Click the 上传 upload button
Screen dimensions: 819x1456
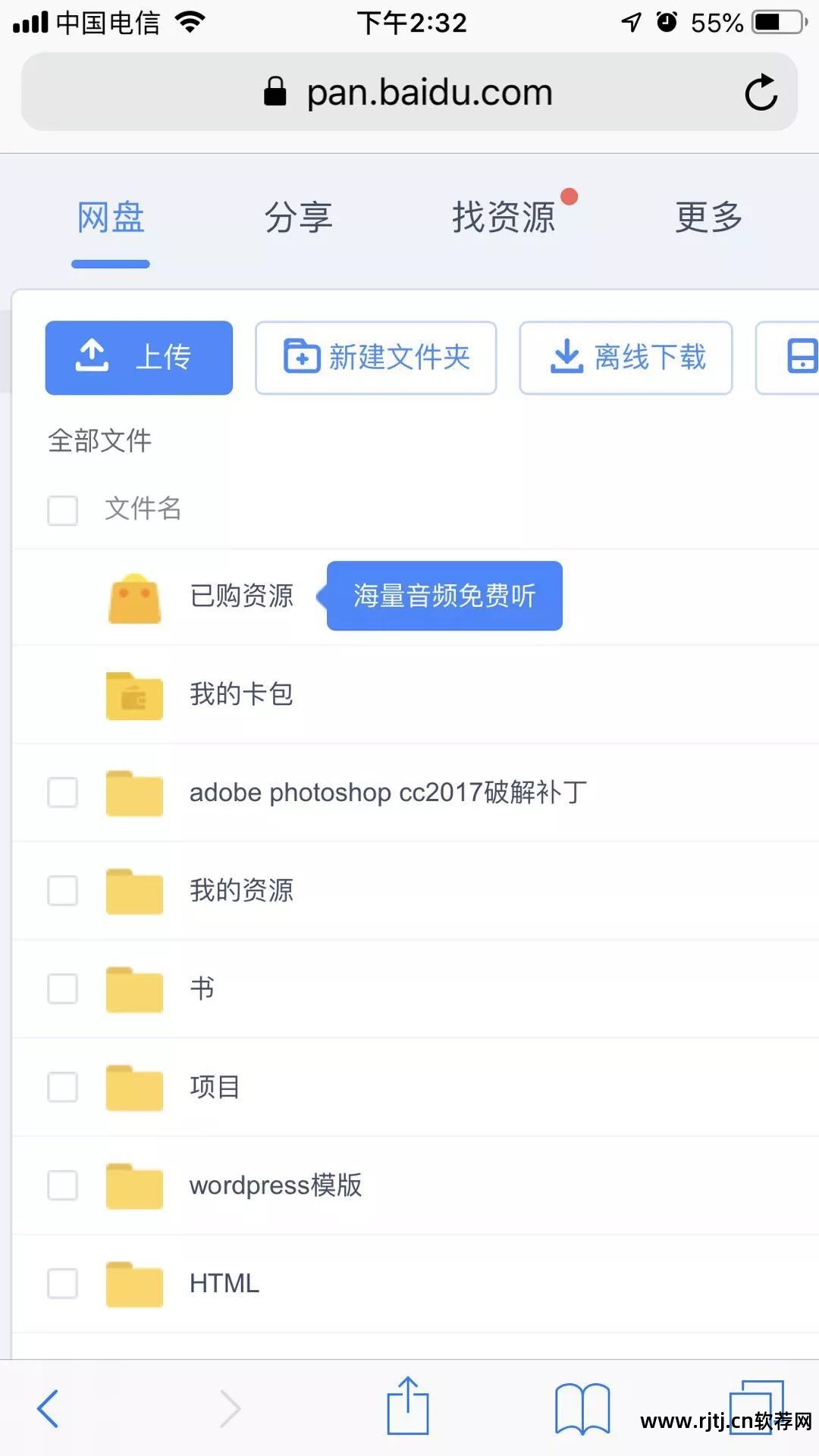[139, 357]
